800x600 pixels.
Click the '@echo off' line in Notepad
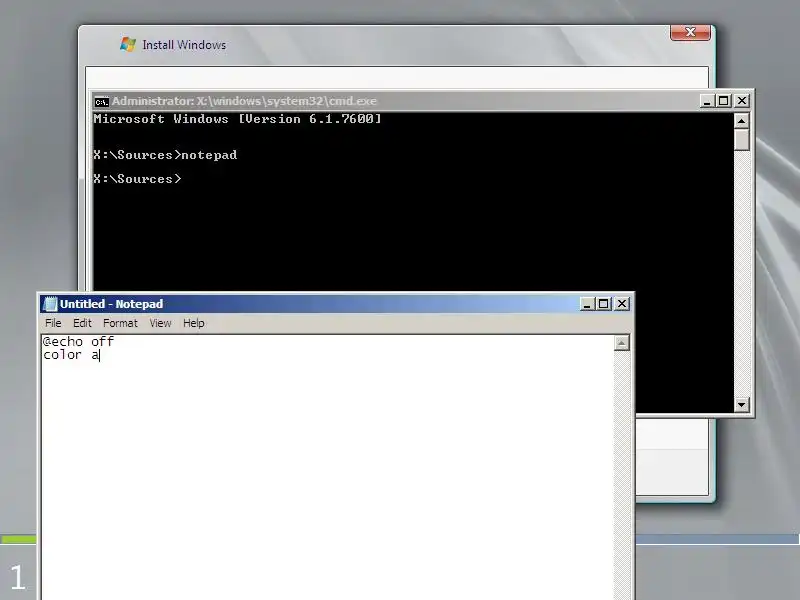point(79,341)
